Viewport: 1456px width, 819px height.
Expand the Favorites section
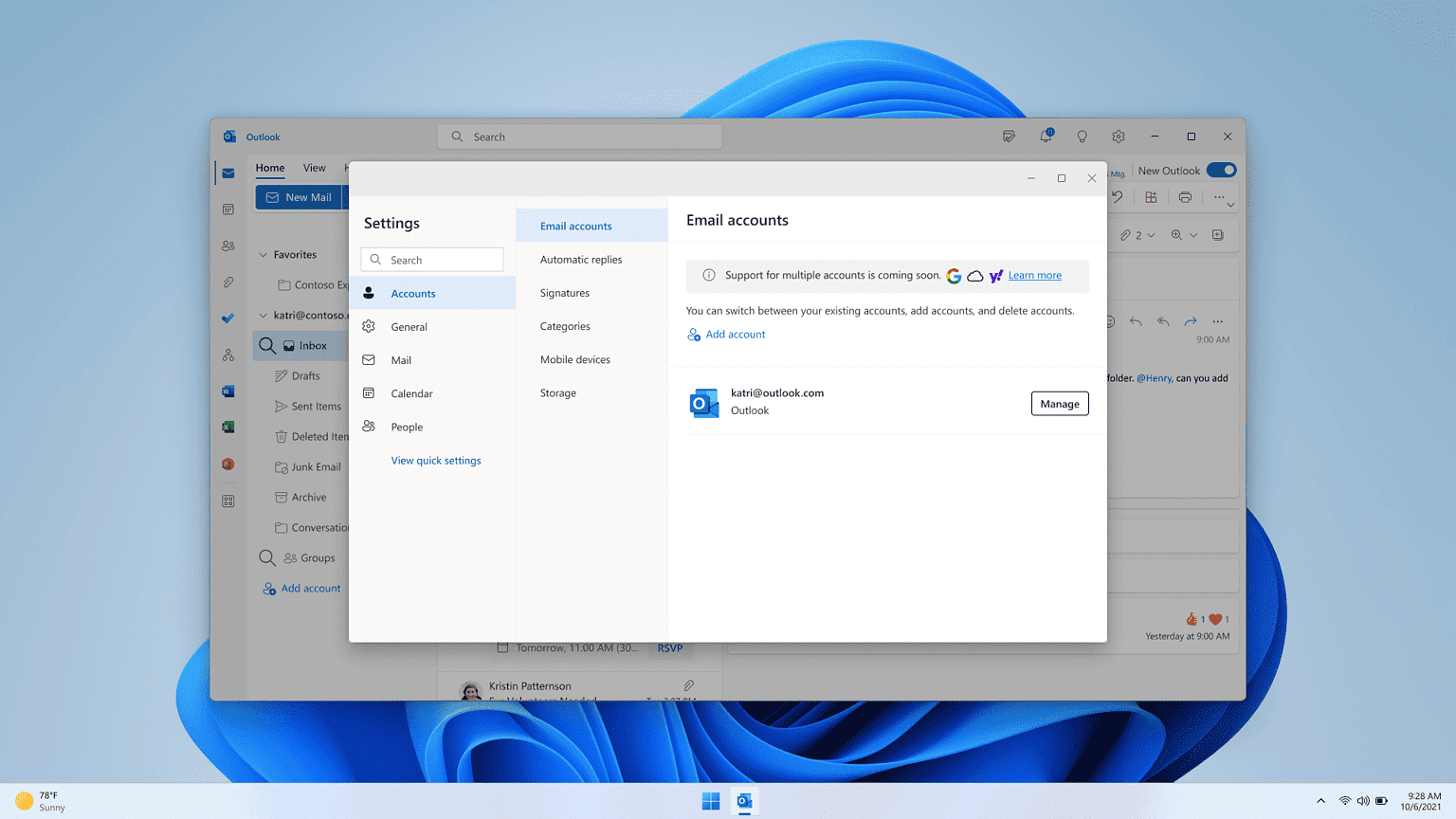[x=263, y=254]
